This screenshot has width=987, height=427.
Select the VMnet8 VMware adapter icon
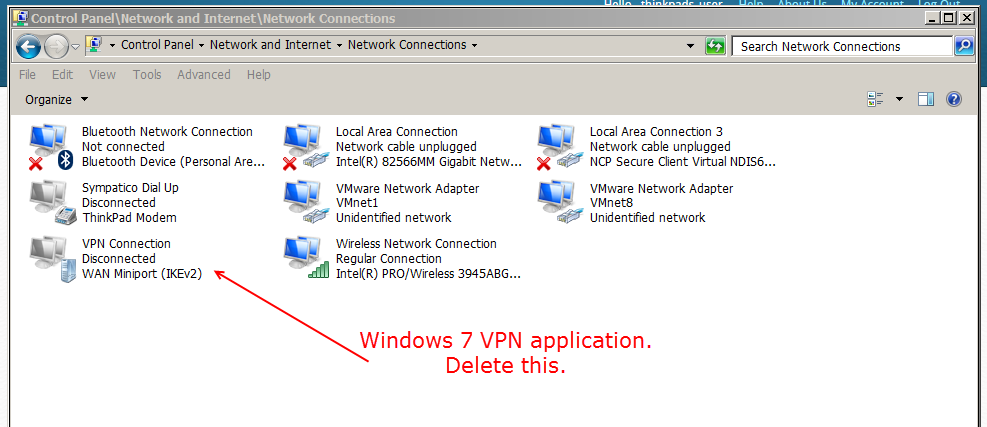point(560,203)
